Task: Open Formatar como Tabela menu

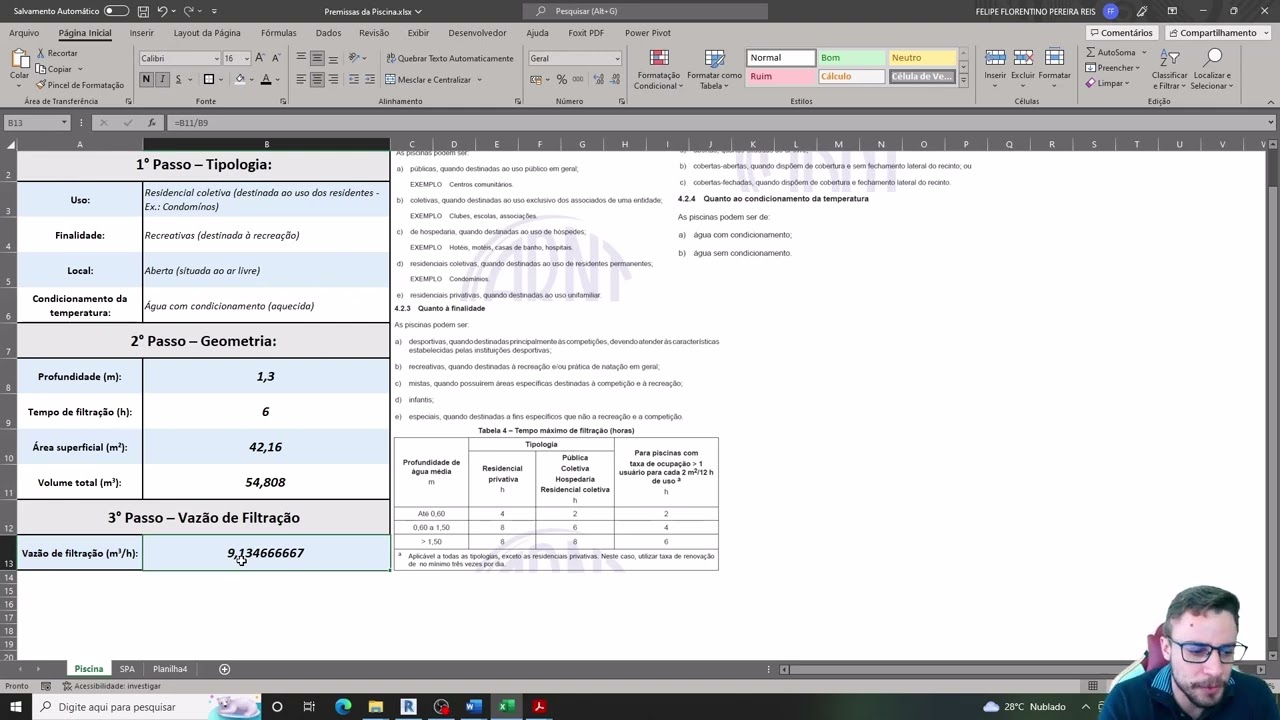Action: [714, 70]
